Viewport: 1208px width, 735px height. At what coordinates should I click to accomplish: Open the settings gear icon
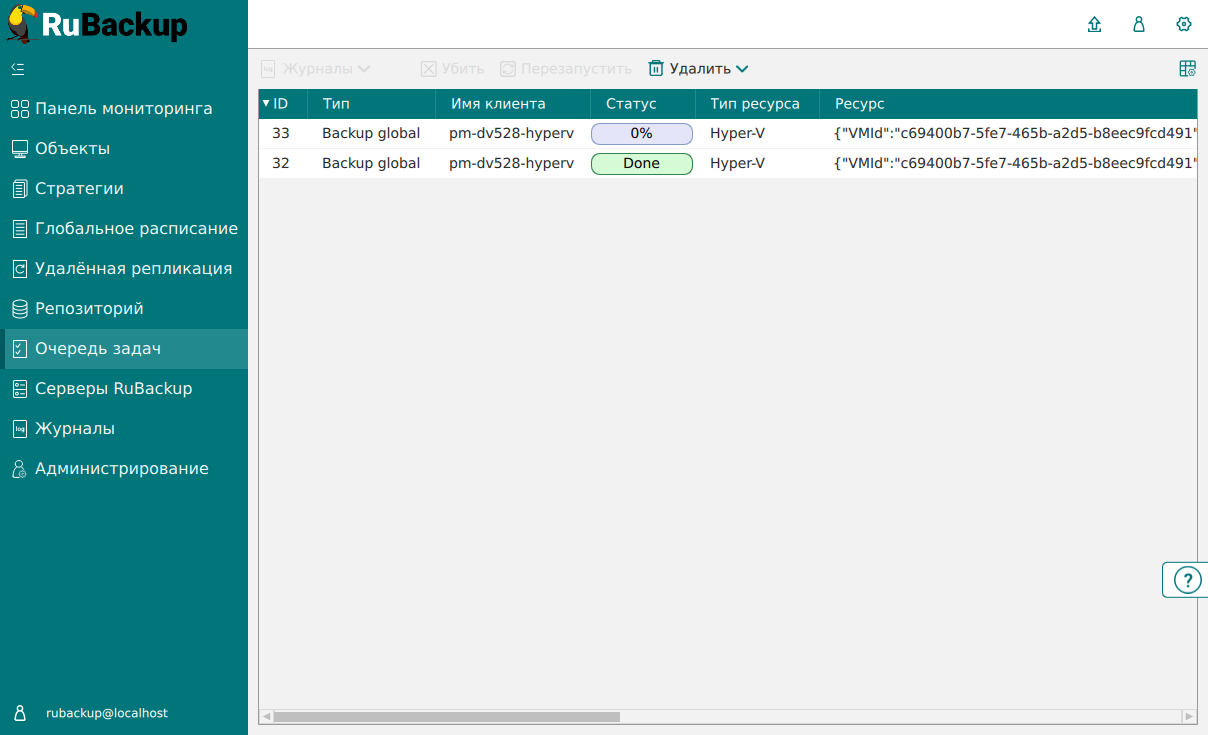click(x=1184, y=24)
